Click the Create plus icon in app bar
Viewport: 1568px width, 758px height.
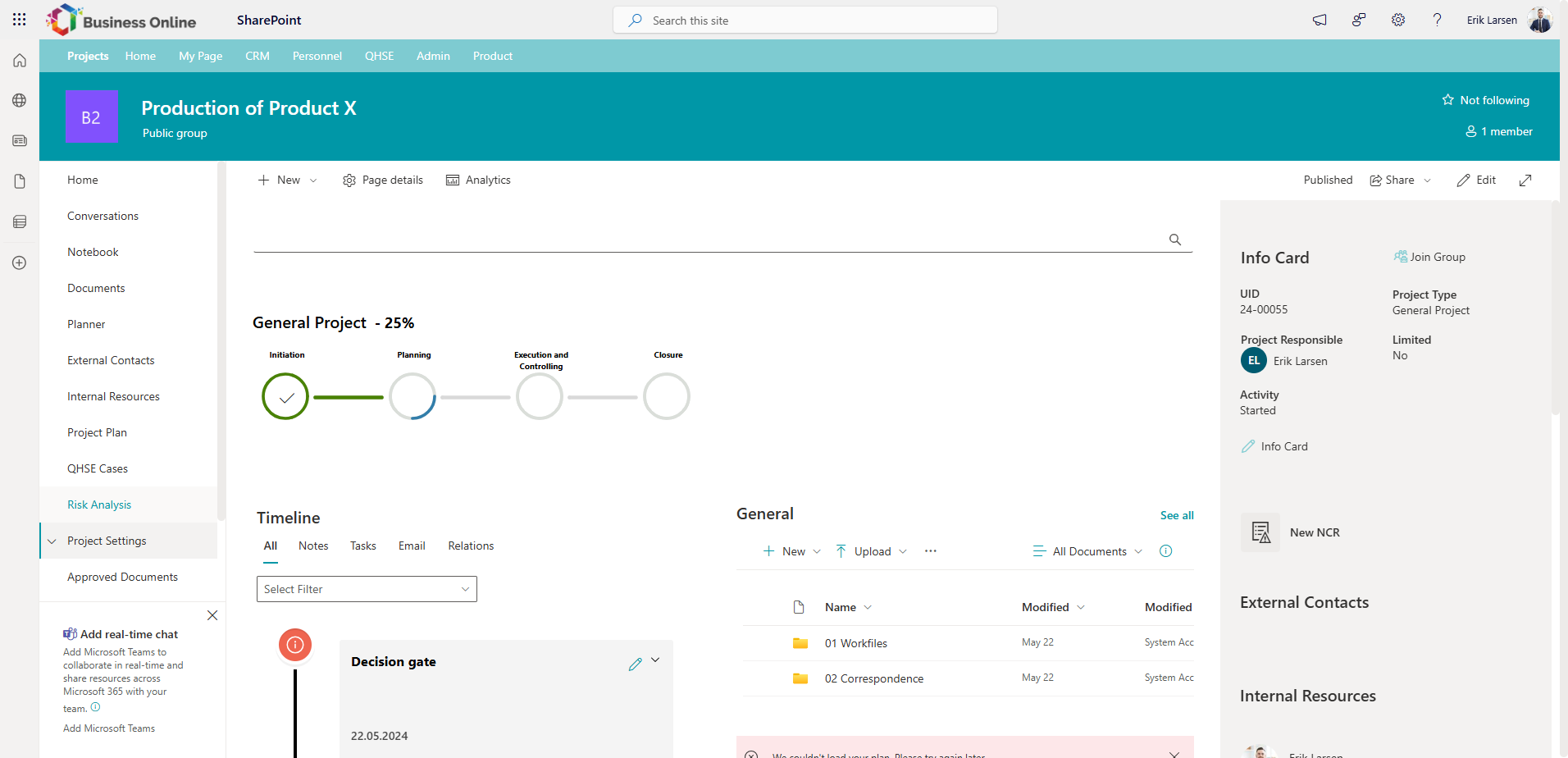[20, 263]
